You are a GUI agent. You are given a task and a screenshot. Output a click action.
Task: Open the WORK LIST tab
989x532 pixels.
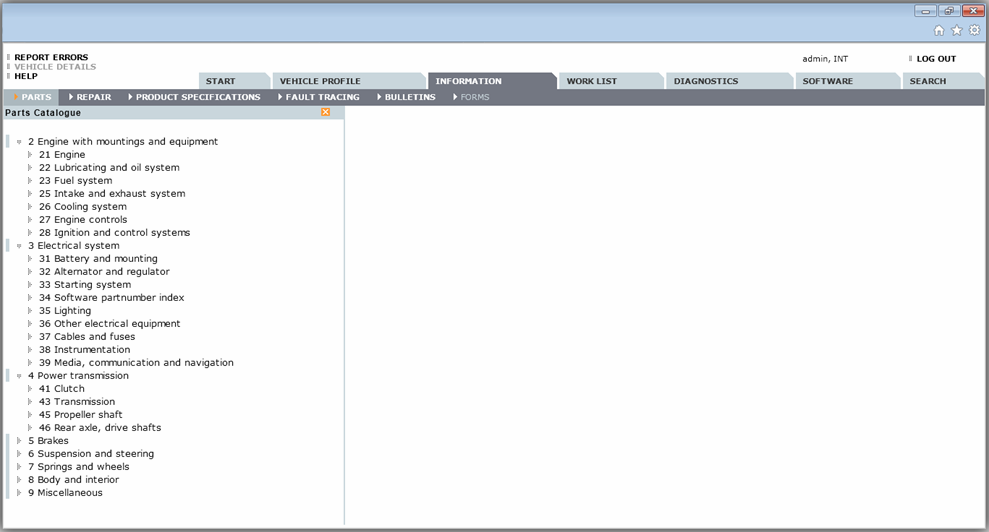coord(611,81)
